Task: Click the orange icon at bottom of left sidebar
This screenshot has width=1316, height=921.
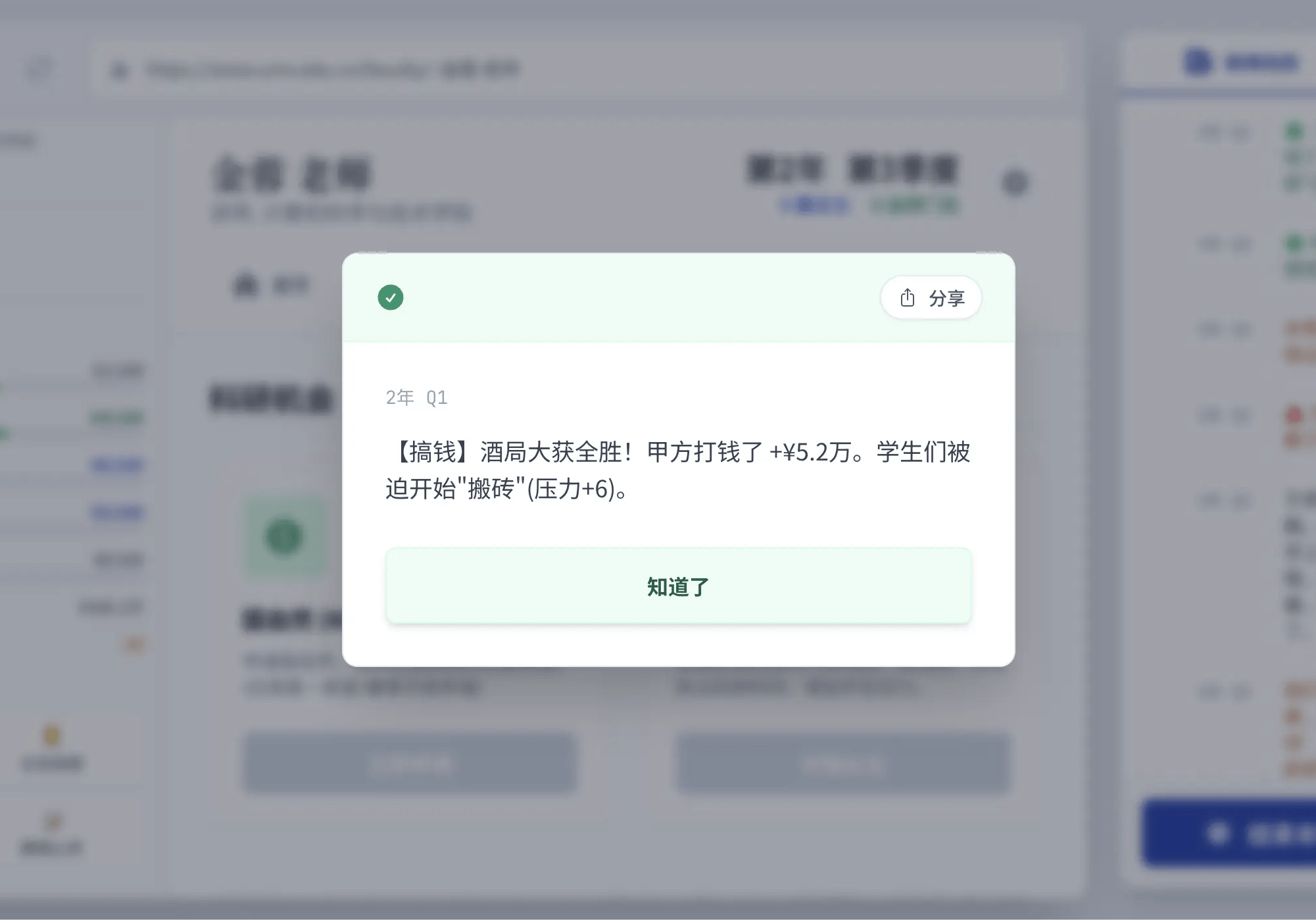Action: [x=53, y=821]
